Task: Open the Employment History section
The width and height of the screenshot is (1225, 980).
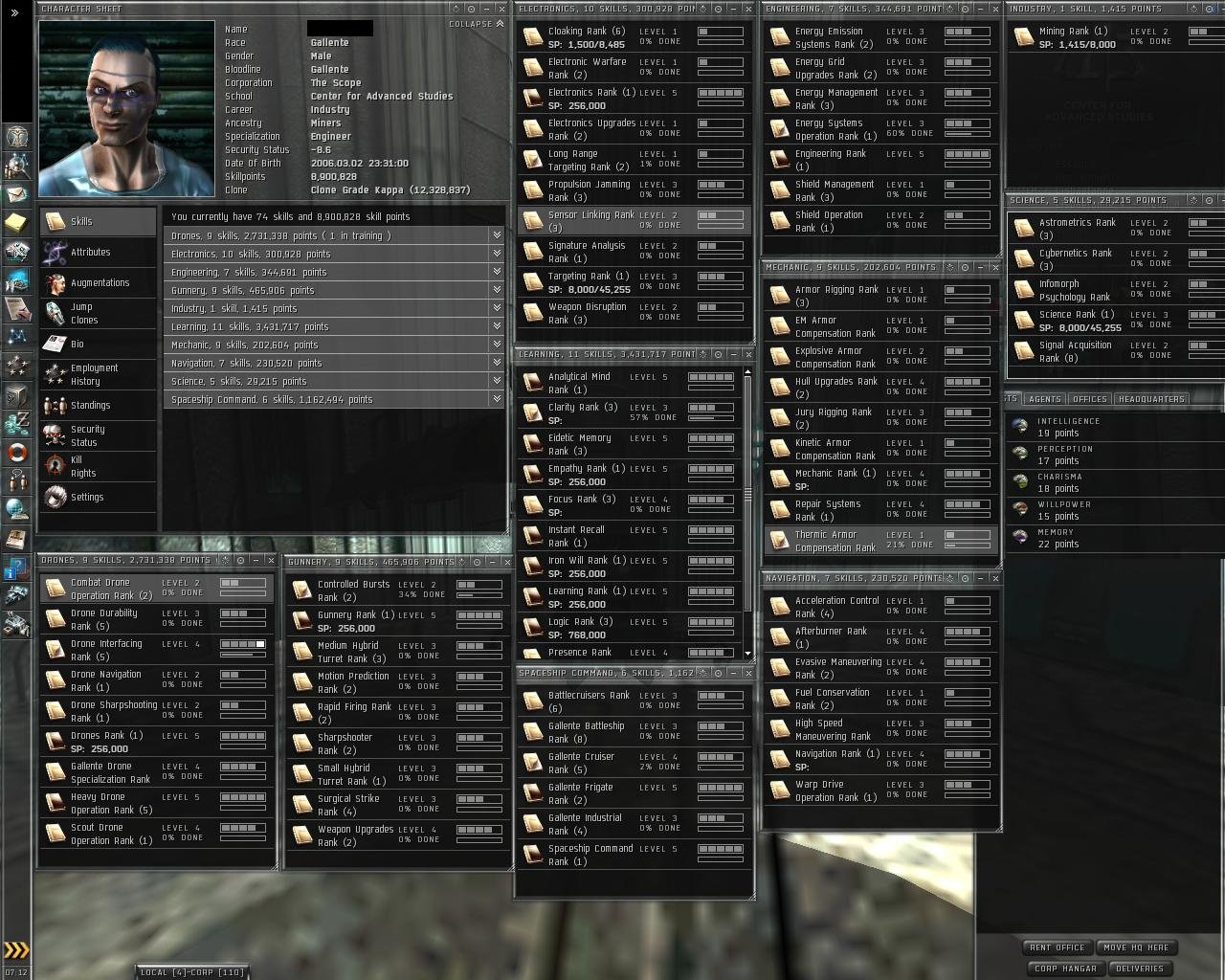Action: 99,374
